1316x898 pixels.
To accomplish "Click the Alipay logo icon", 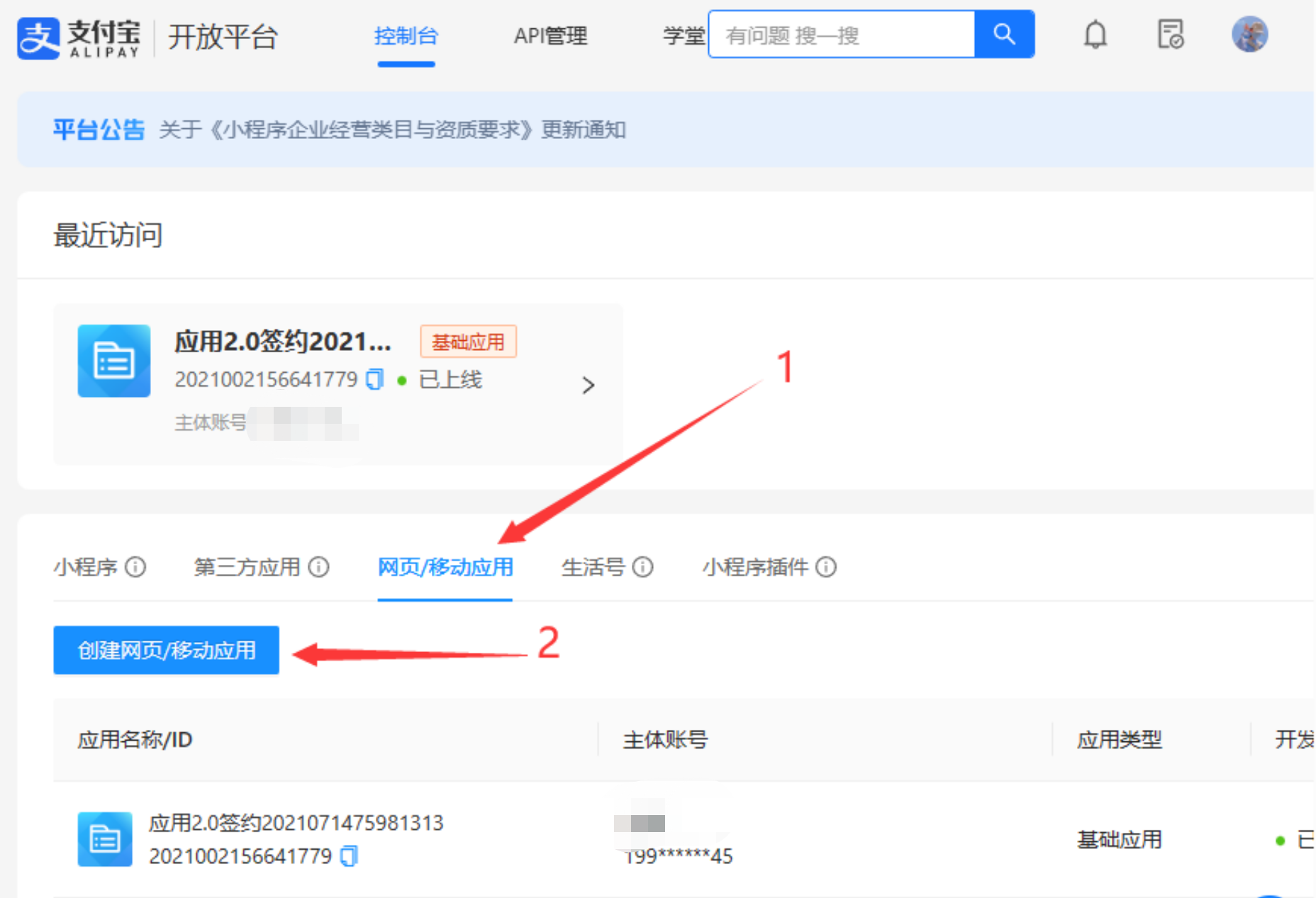I will tap(38, 38).
